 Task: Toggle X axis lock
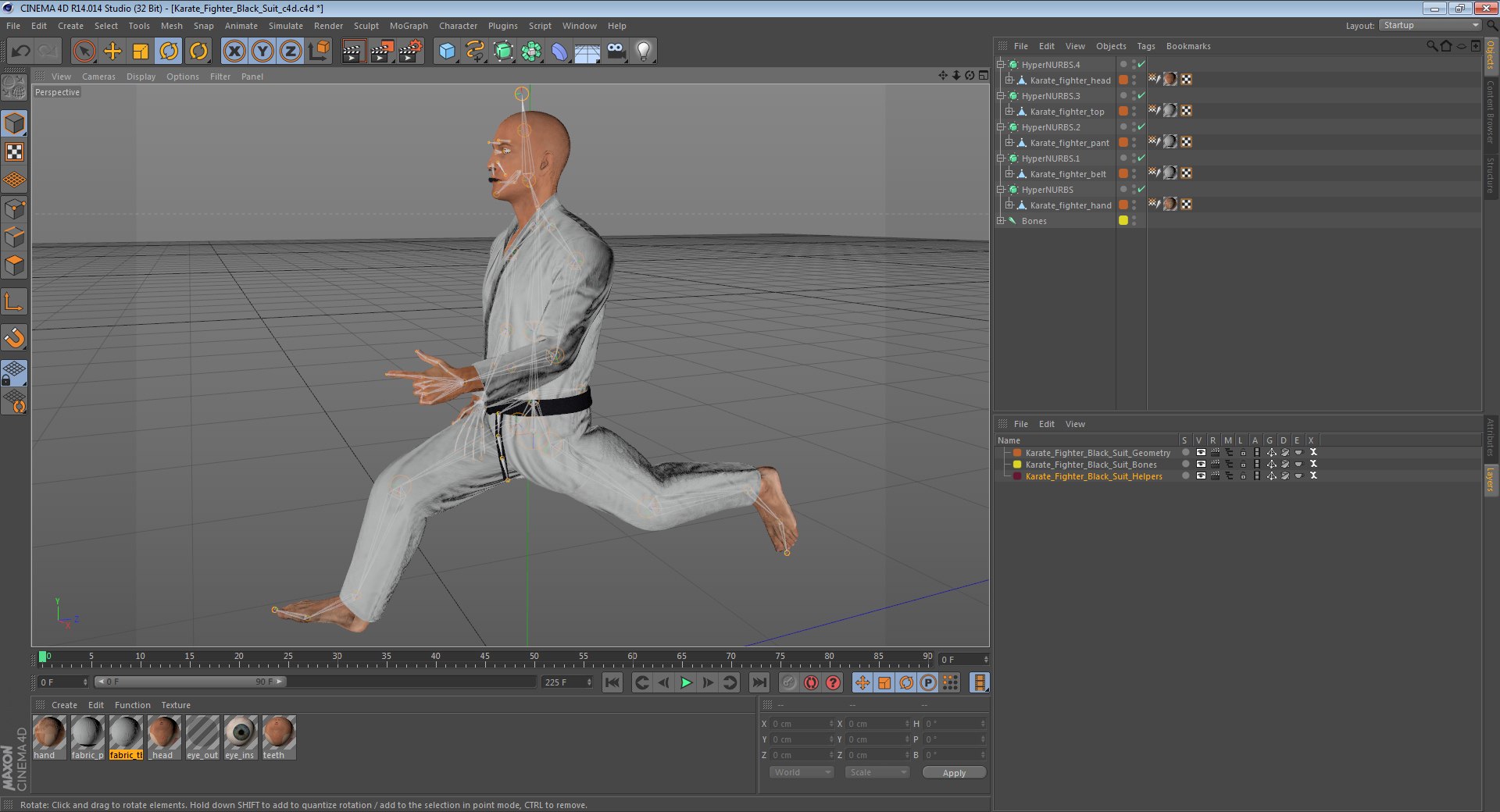pos(234,52)
